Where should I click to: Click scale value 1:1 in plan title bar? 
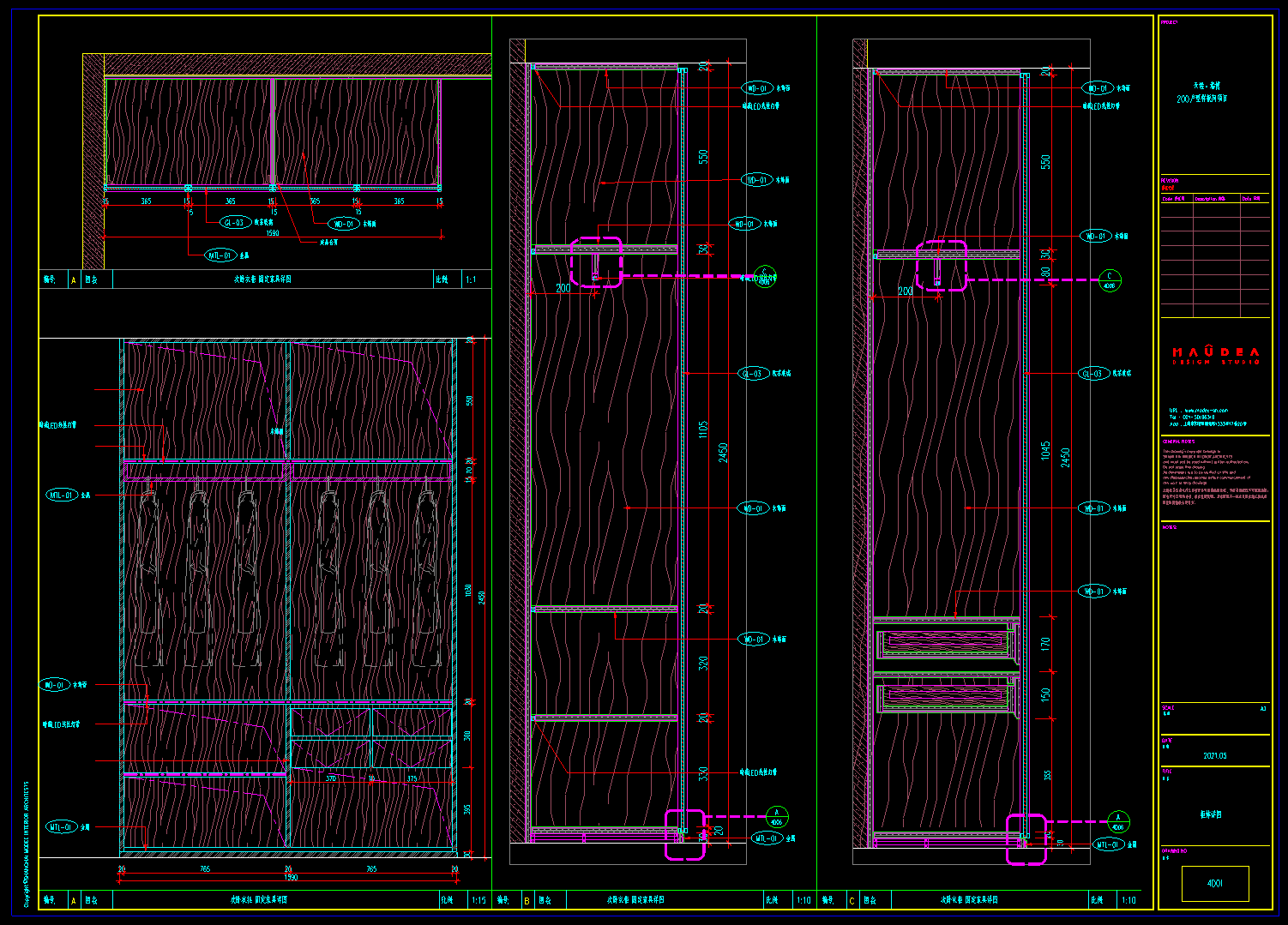pos(471,279)
